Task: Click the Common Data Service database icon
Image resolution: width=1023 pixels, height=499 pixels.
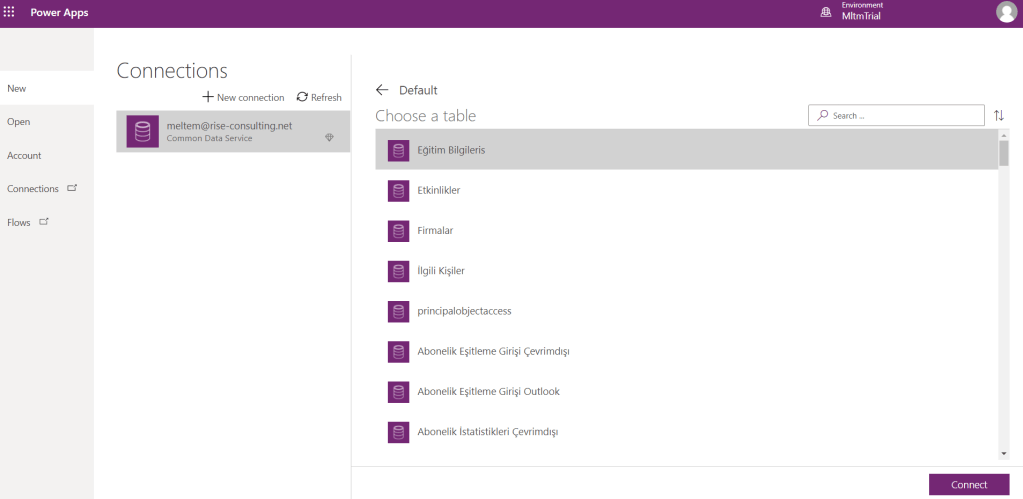Action: pyautogui.click(x=142, y=132)
